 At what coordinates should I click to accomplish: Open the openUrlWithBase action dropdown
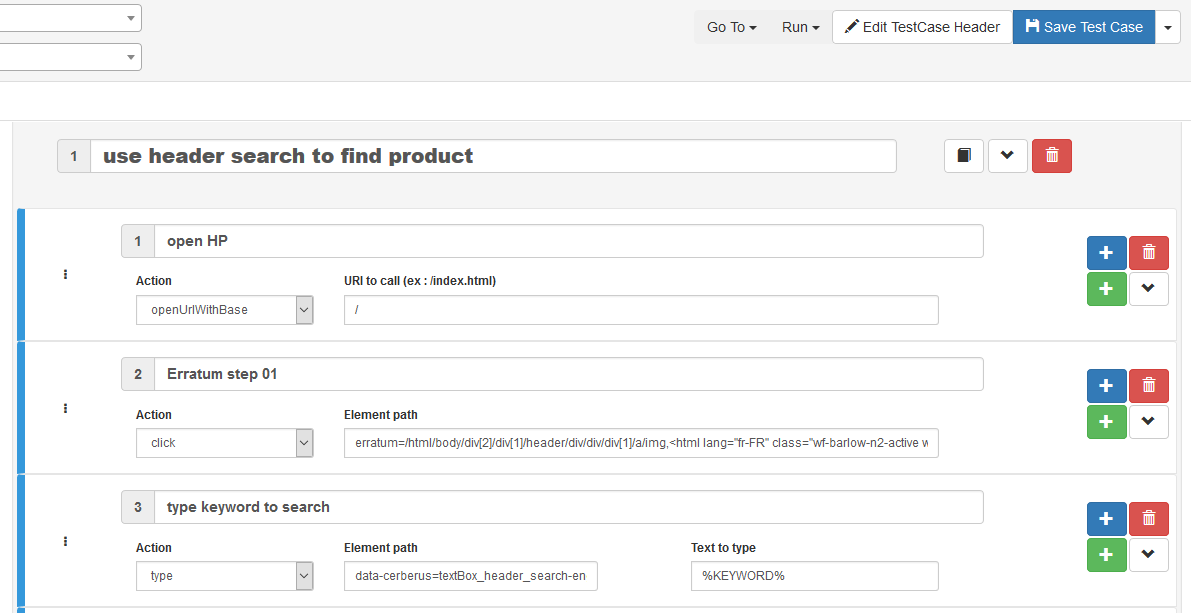[225, 310]
